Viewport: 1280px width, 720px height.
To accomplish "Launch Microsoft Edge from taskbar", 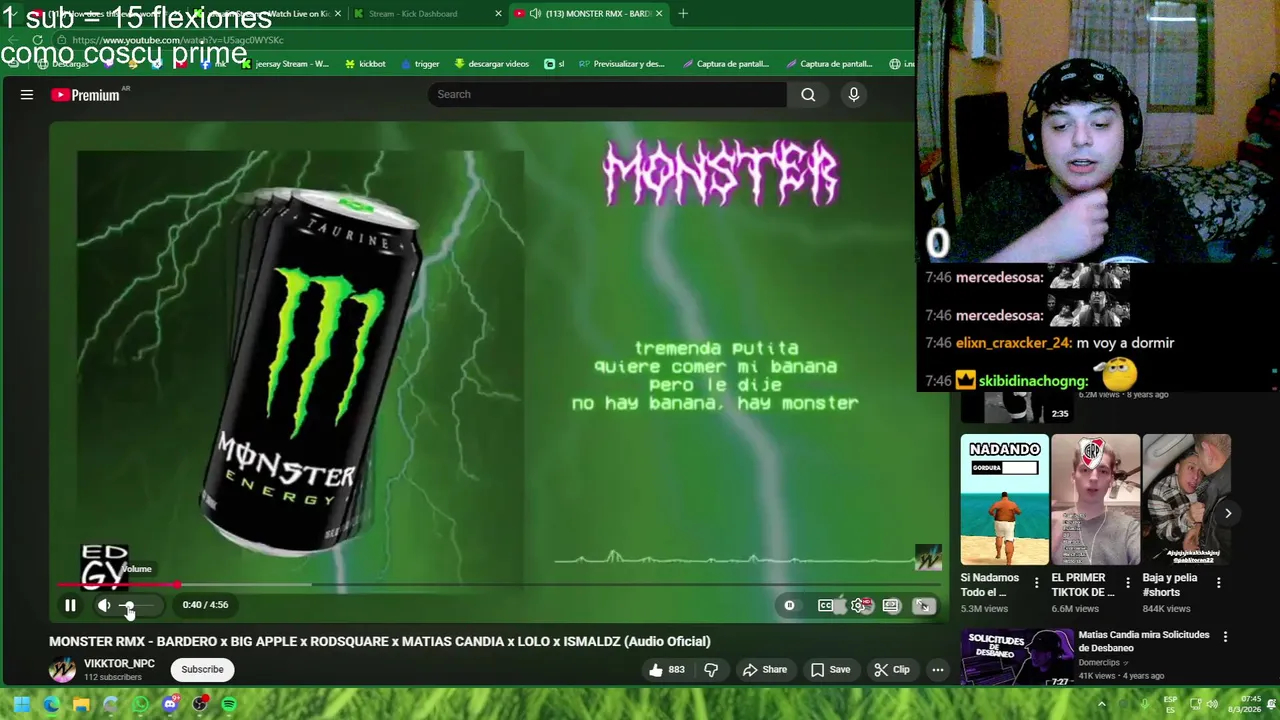I will pyautogui.click(x=52, y=705).
